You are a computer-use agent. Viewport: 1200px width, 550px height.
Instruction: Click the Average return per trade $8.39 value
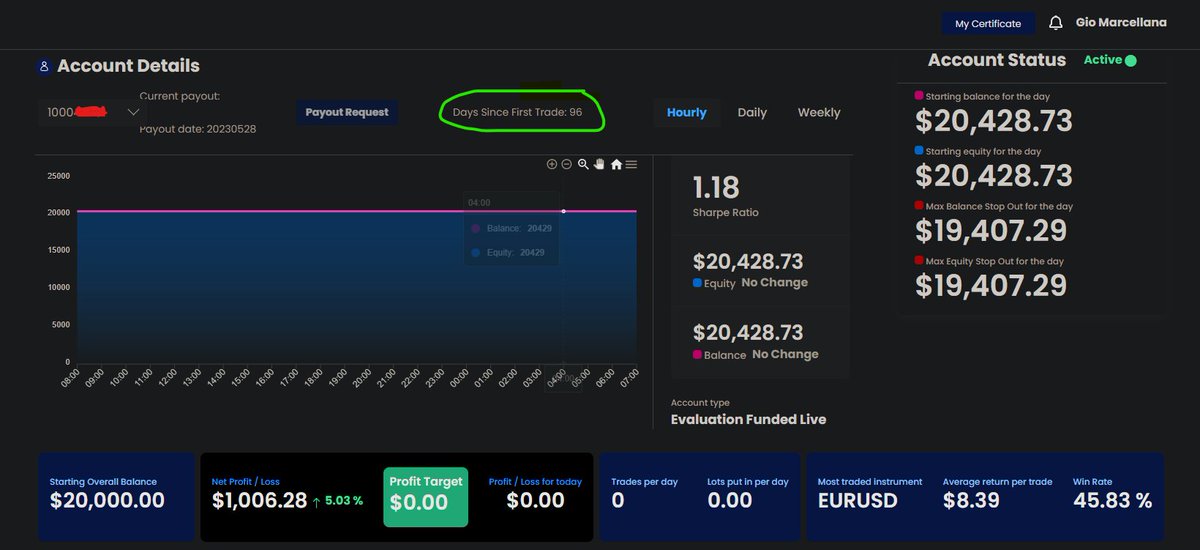(971, 501)
